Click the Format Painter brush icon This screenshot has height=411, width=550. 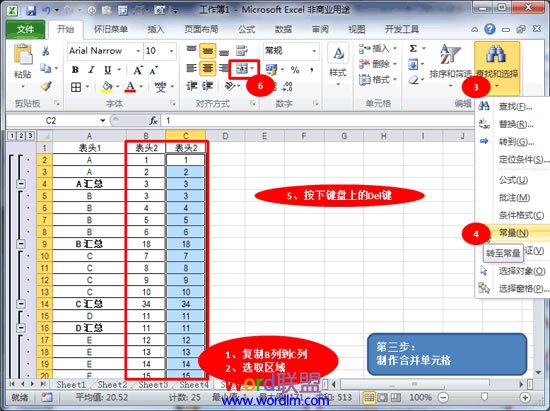(x=46, y=86)
